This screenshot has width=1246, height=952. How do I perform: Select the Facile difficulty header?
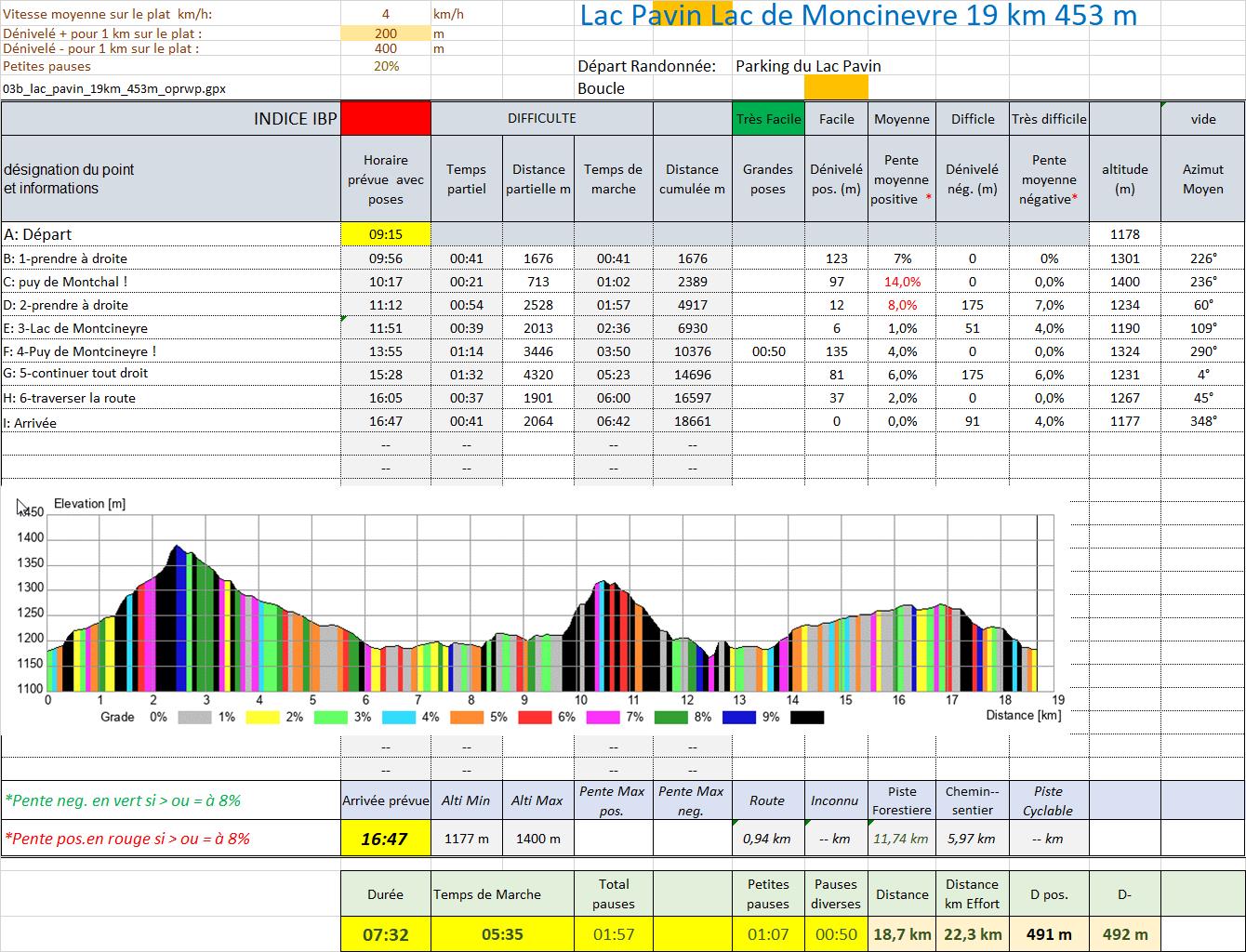coord(836,118)
